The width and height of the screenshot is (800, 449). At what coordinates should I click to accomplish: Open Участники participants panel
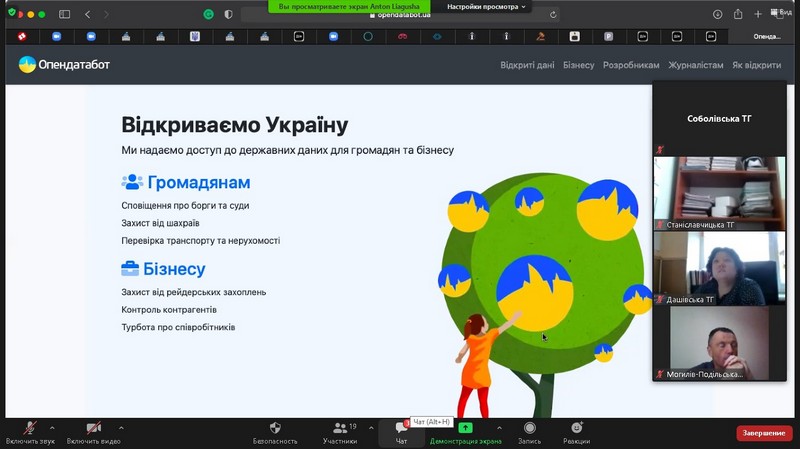coord(340,433)
